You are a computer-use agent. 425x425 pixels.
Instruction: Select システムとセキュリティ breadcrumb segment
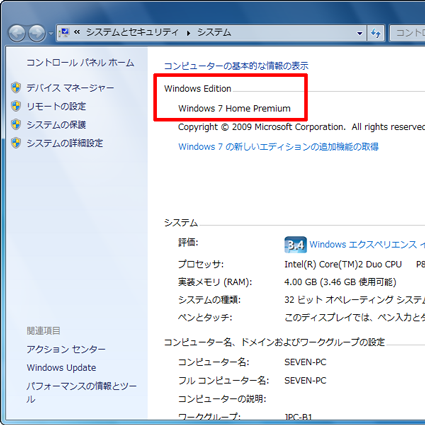tap(132, 32)
